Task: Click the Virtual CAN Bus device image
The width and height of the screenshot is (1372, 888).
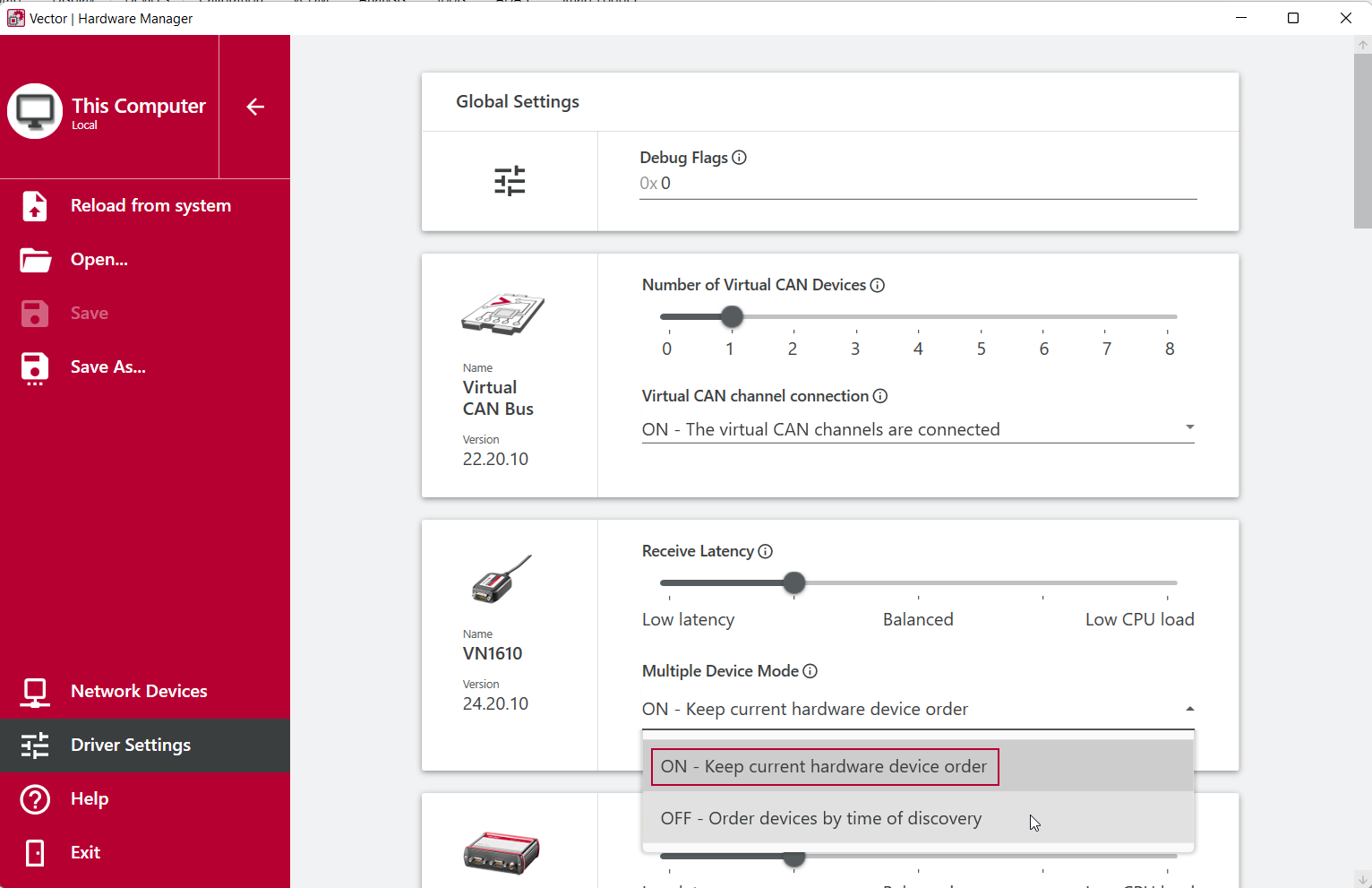Action: [x=503, y=315]
